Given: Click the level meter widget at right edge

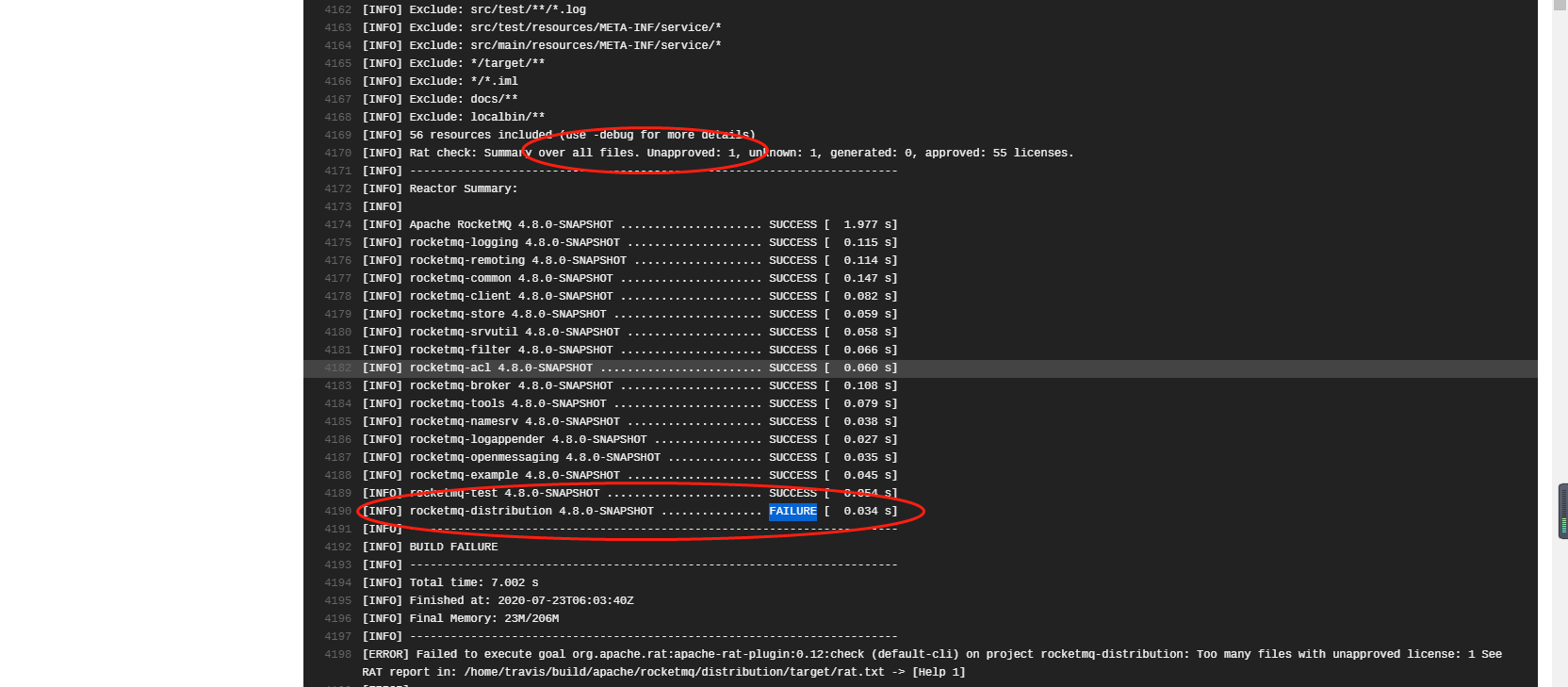Looking at the screenshot, I should coord(1562,512).
